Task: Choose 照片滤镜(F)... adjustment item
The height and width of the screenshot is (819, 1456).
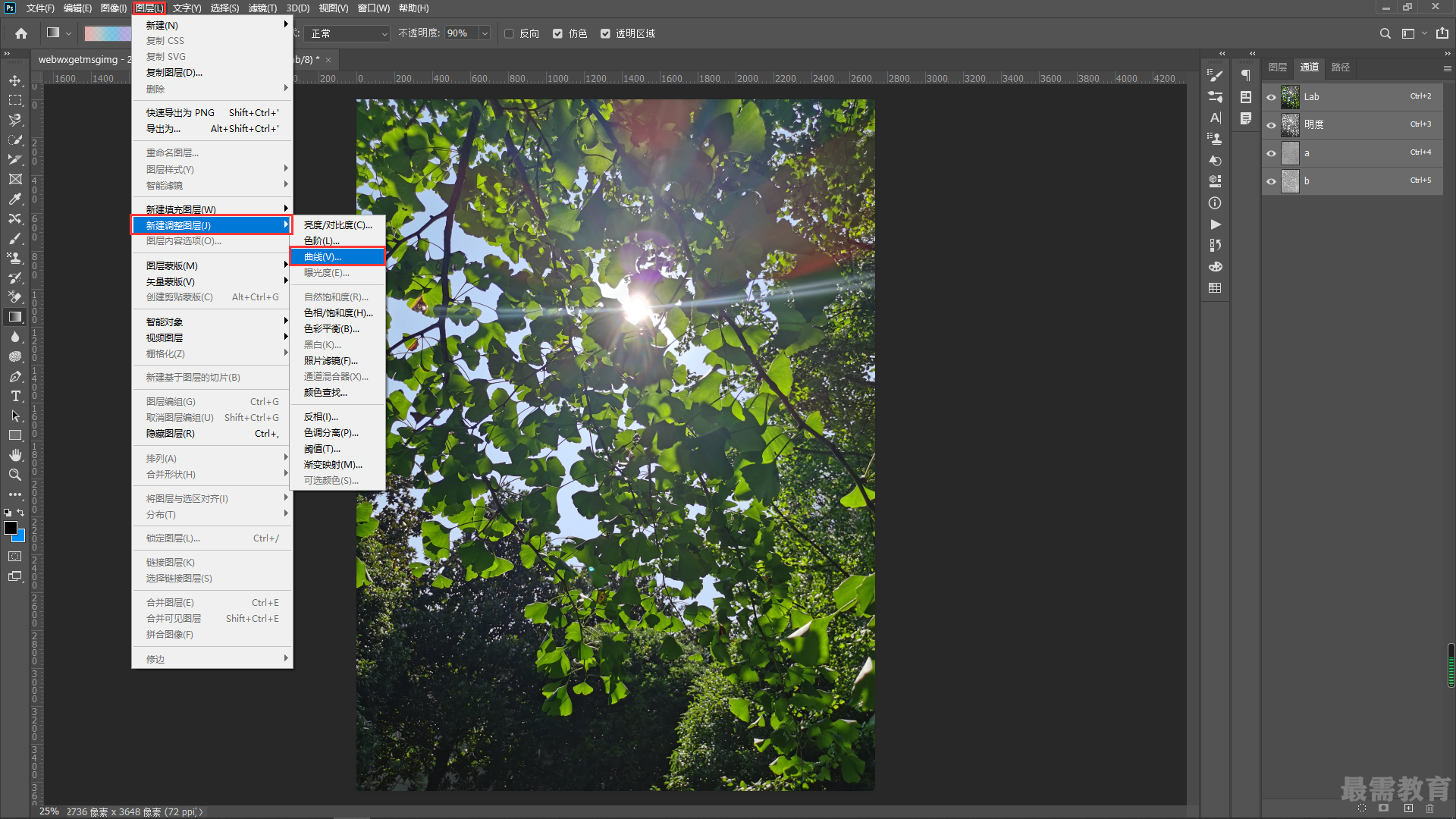Action: (337, 360)
